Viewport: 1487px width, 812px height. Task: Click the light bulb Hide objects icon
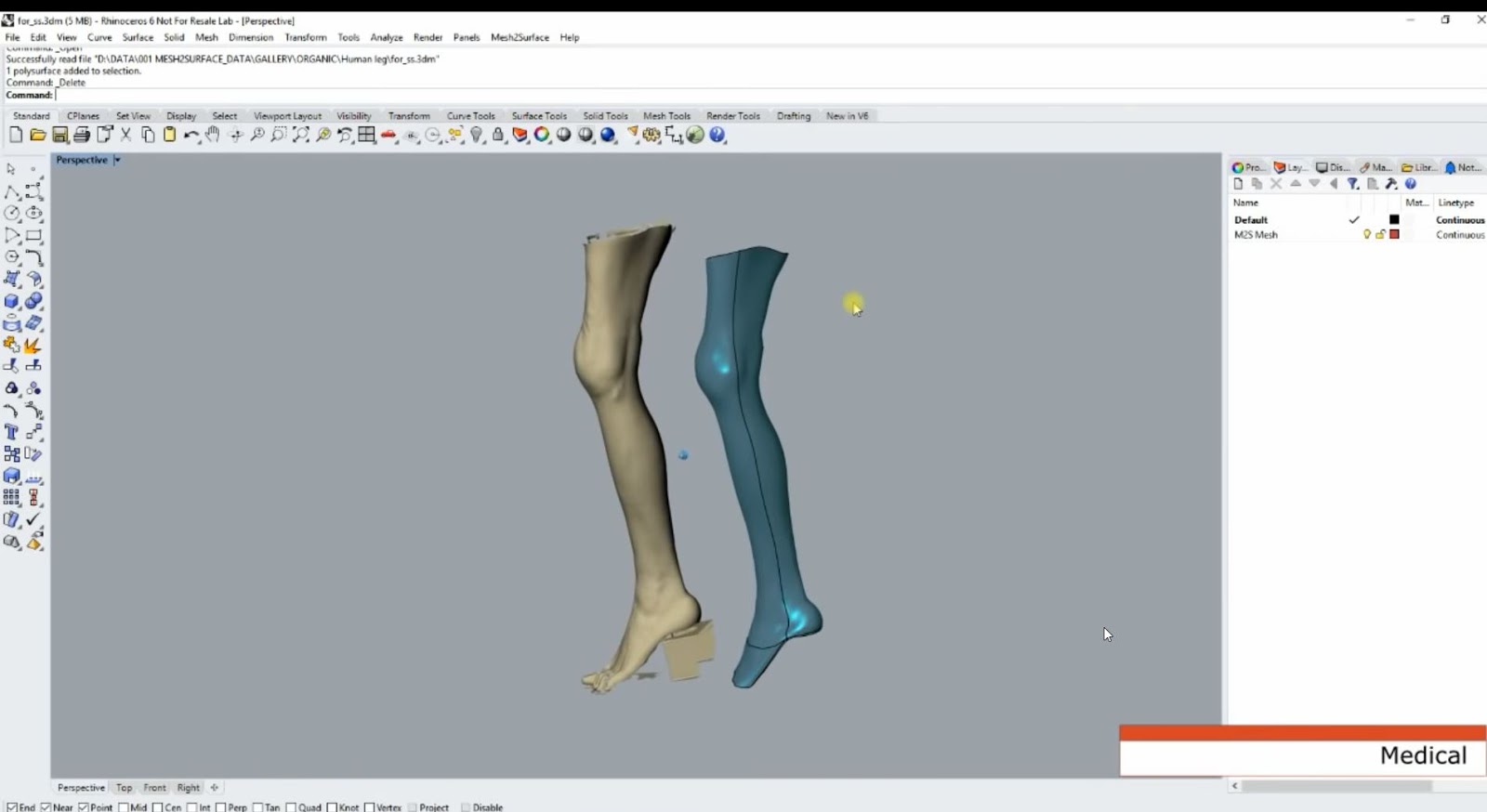[477, 136]
